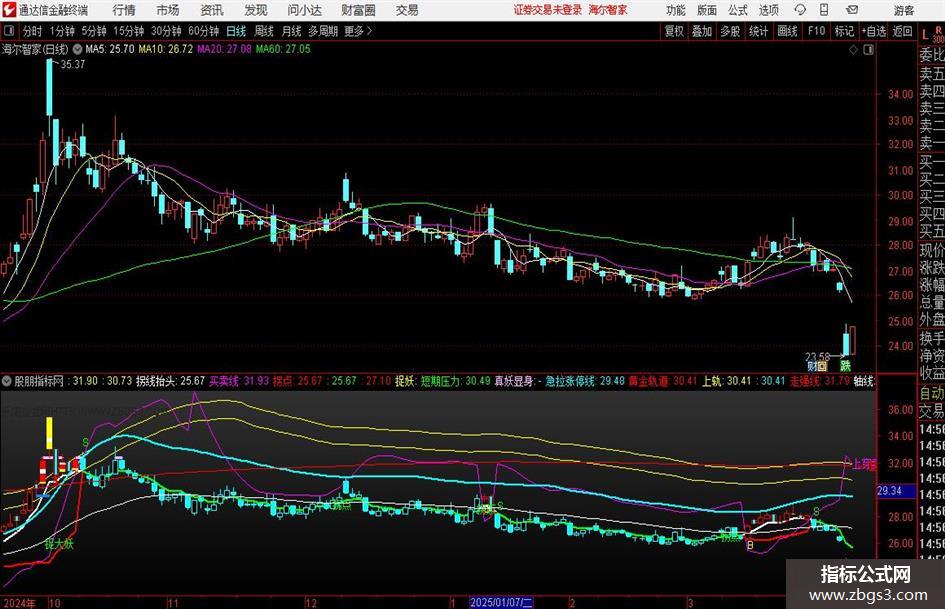Open the 多周期 multi-period view
This screenshot has width=945, height=609.
point(323,31)
